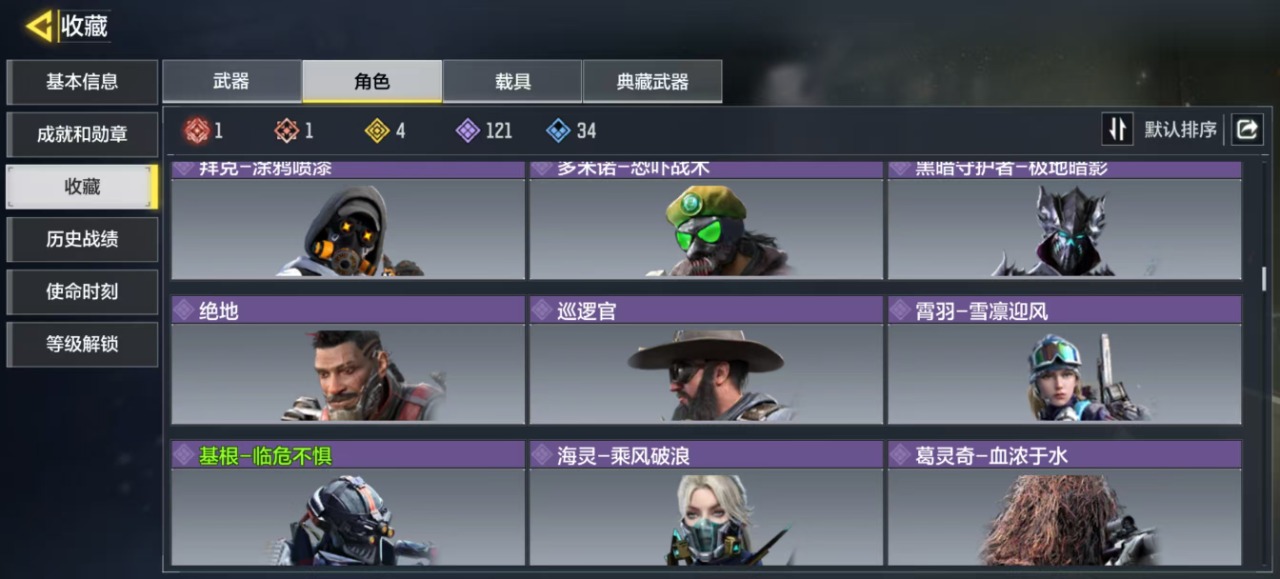Image resolution: width=1280 pixels, height=579 pixels.
Task: Go back using the yellow arrow icon
Action: pyautogui.click(x=40, y=26)
